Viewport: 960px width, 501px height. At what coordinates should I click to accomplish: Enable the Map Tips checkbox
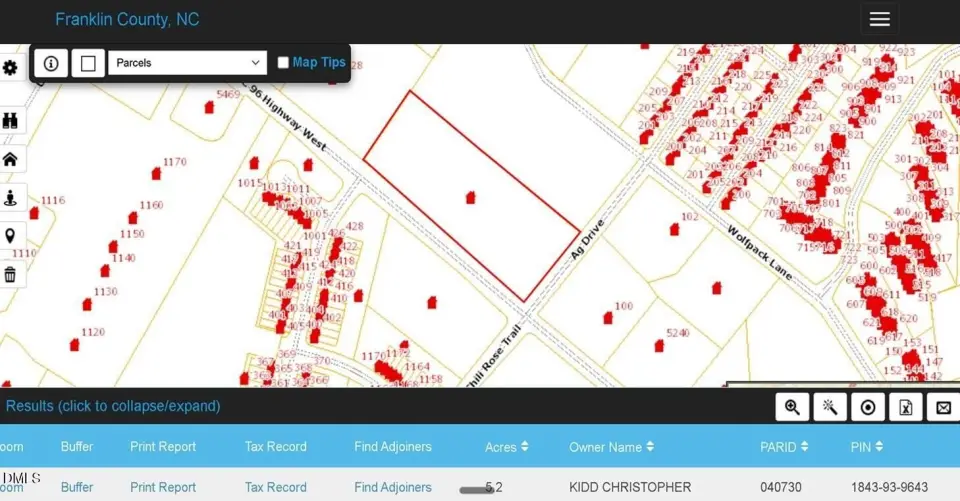[283, 63]
